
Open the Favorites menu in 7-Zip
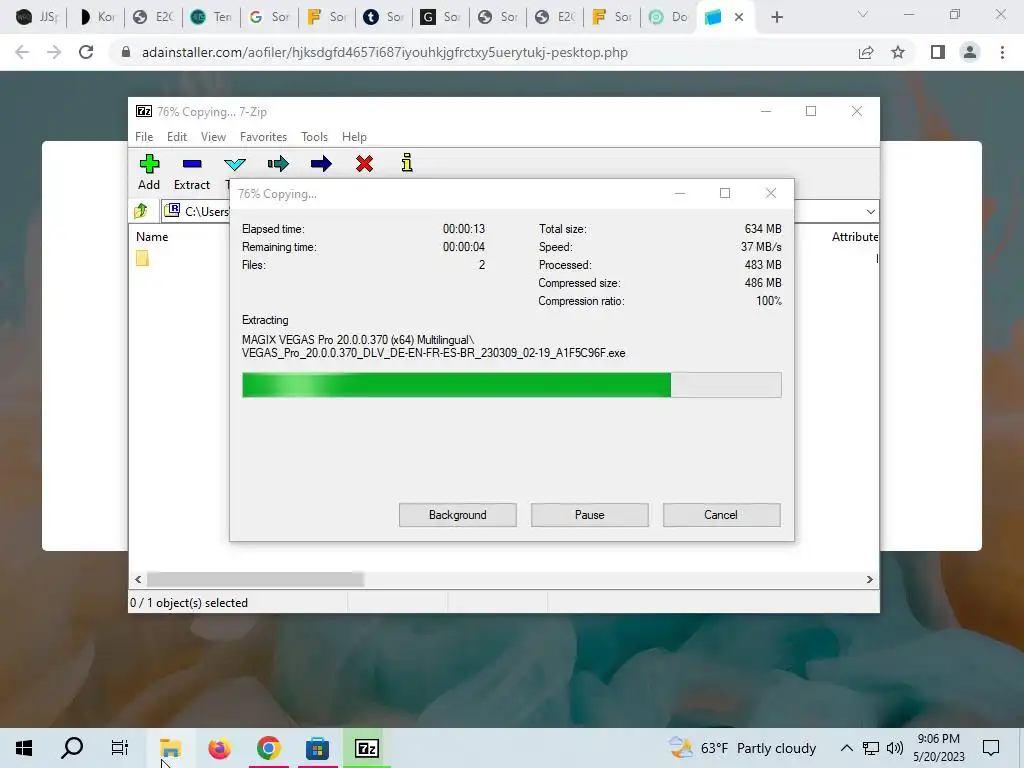click(263, 136)
